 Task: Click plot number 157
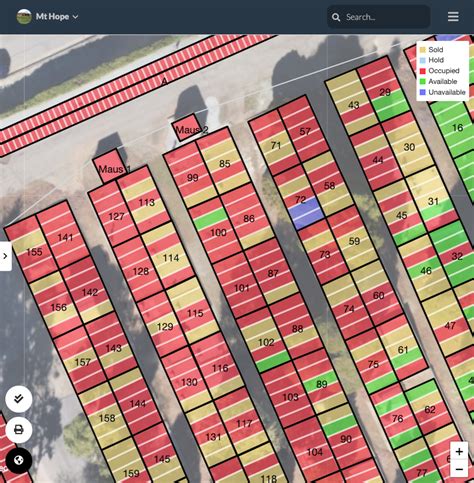tap(83, 362)
